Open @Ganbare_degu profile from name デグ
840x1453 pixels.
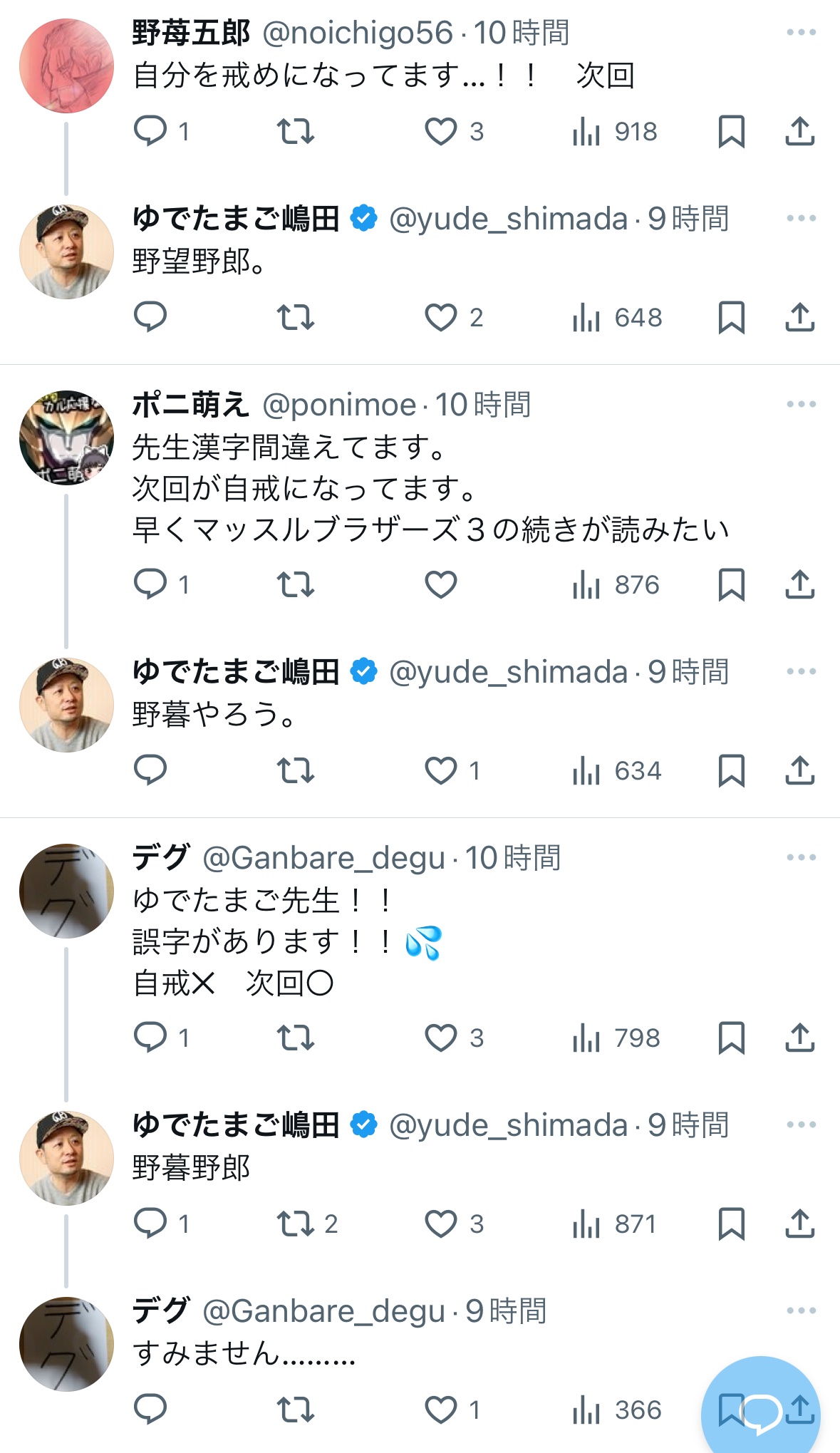pos(161,857)
